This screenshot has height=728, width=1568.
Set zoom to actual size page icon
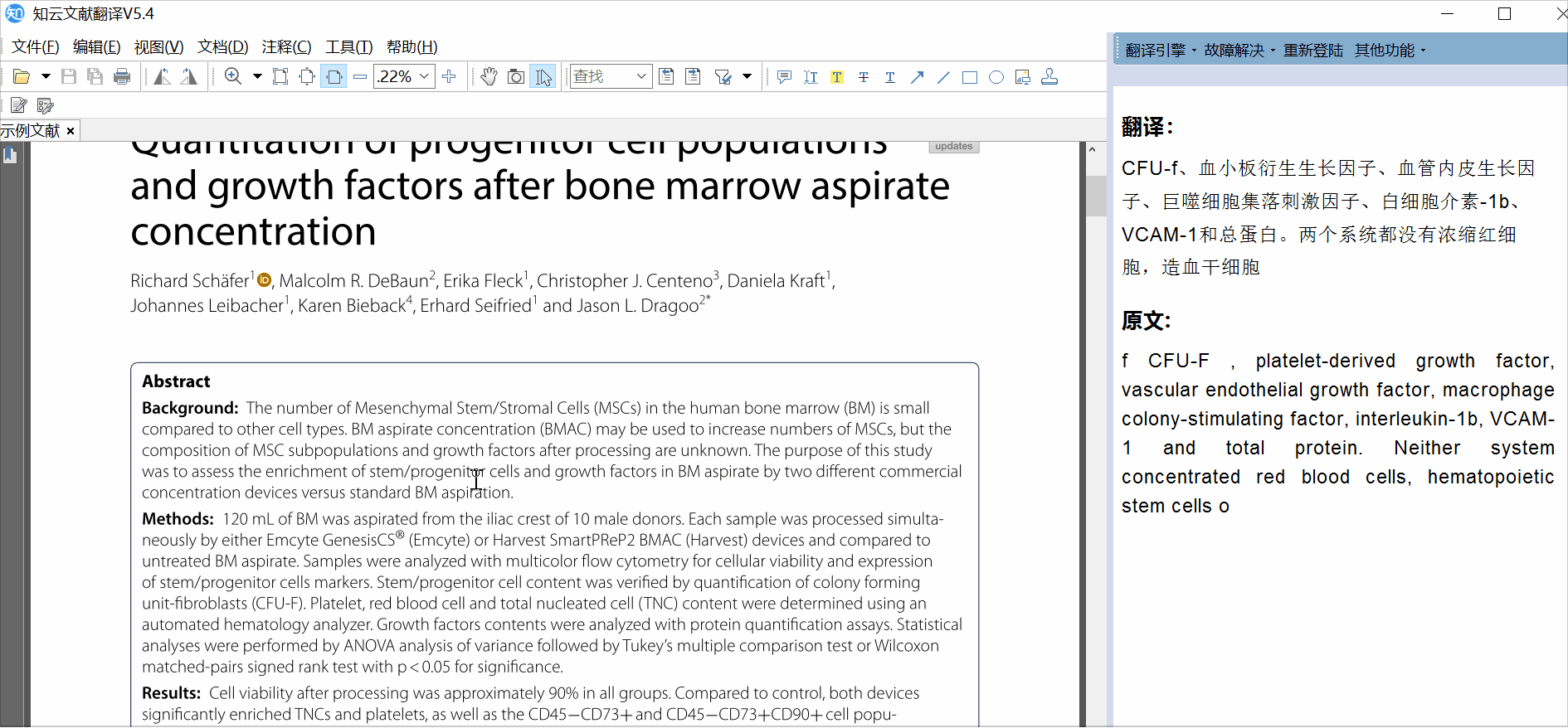(x=280, y=77)
